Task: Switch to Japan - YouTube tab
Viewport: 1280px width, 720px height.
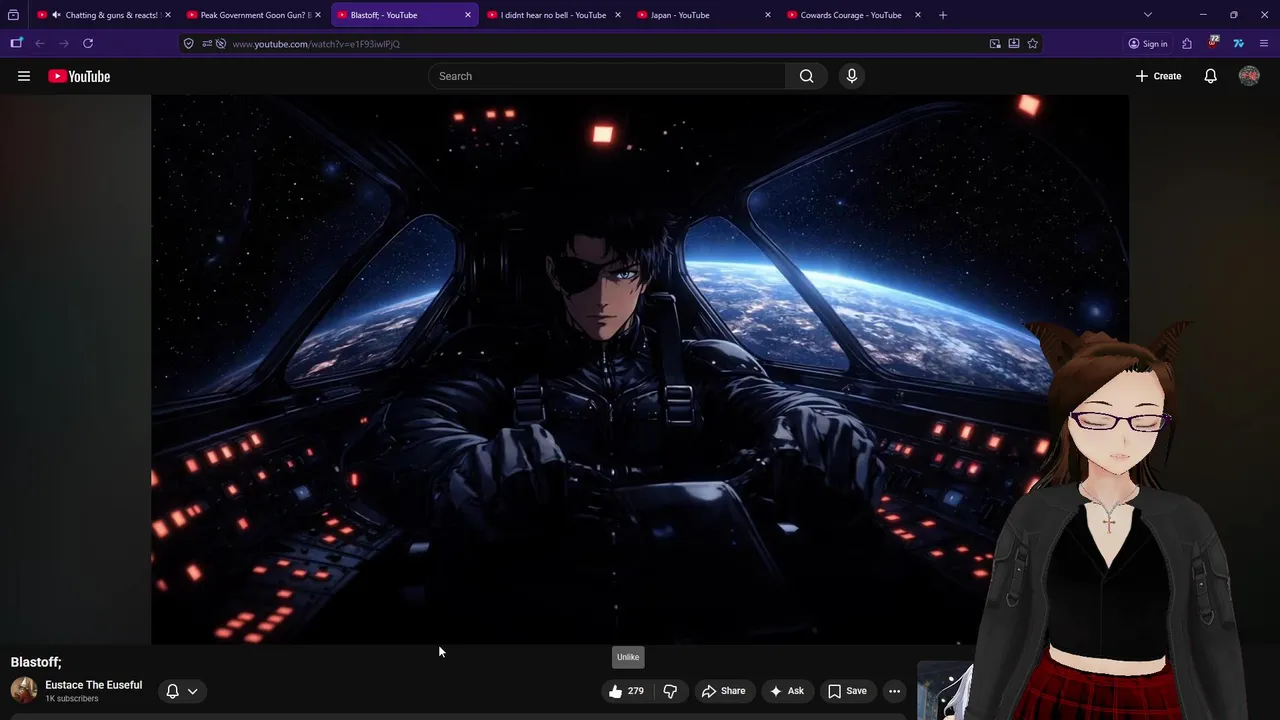Action: 704,15
